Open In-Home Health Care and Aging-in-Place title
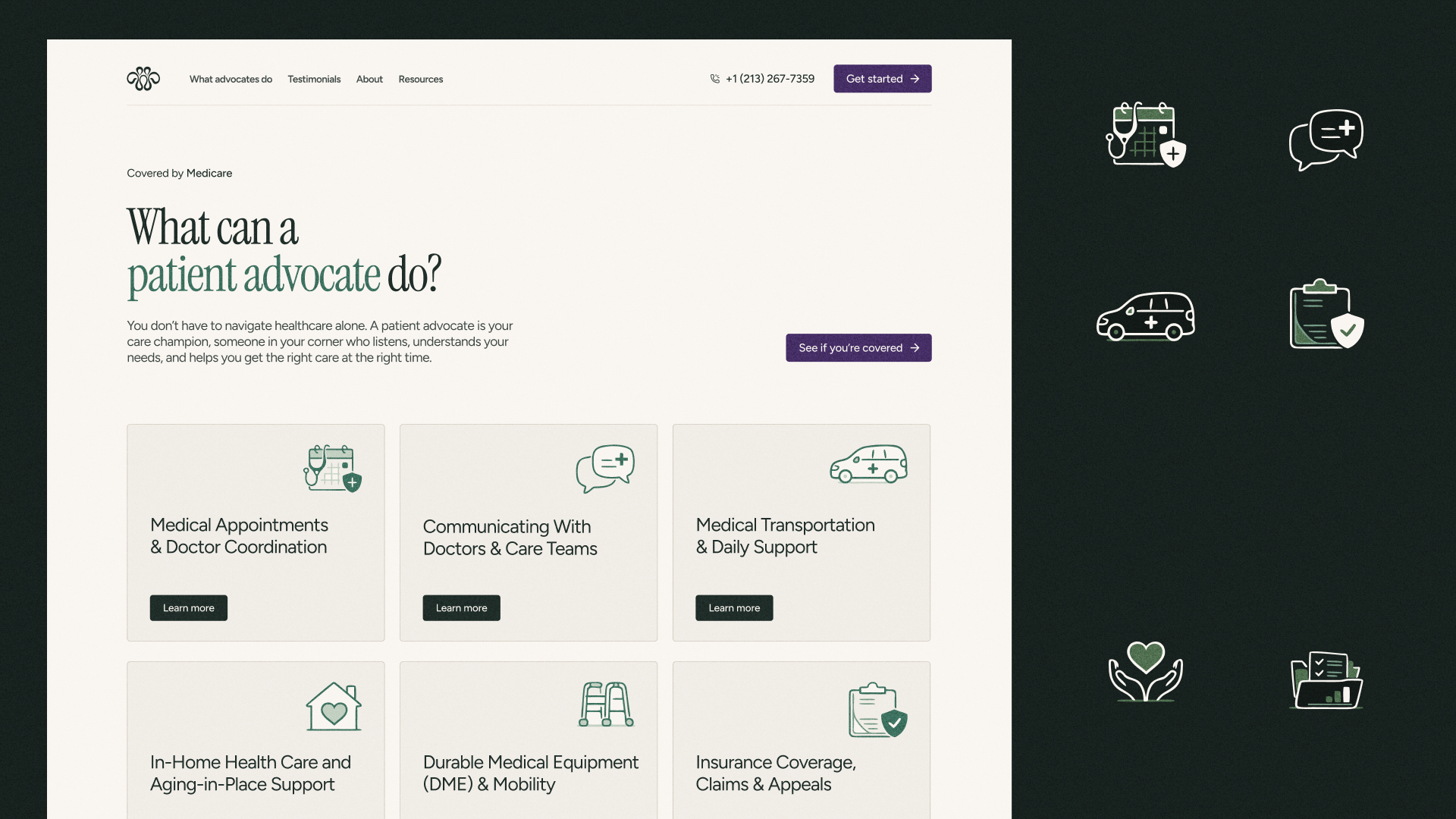 (x=250, y=773)
